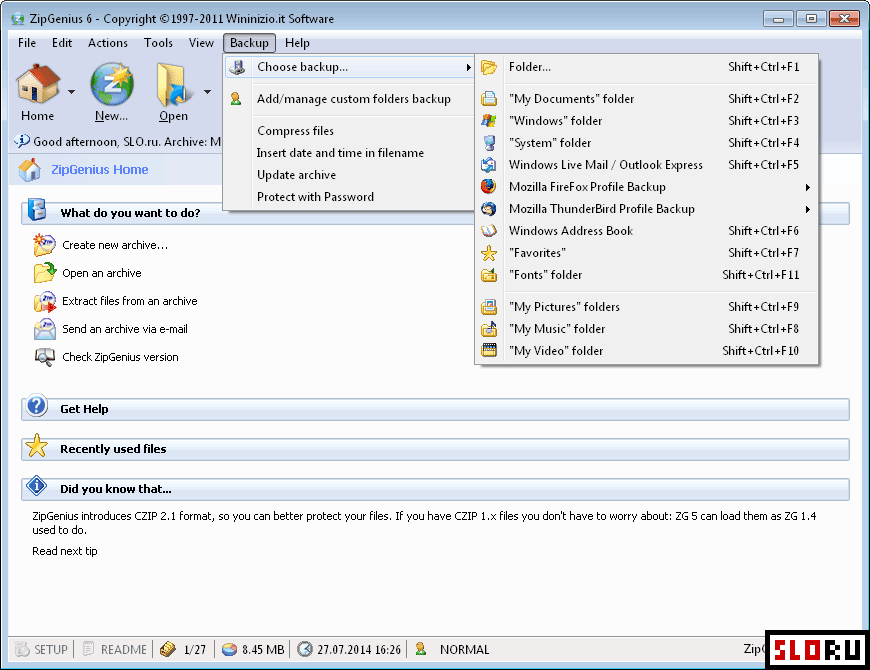
Task: Click the Favorites star icon in submenu
Action: (x=489, y=253)
